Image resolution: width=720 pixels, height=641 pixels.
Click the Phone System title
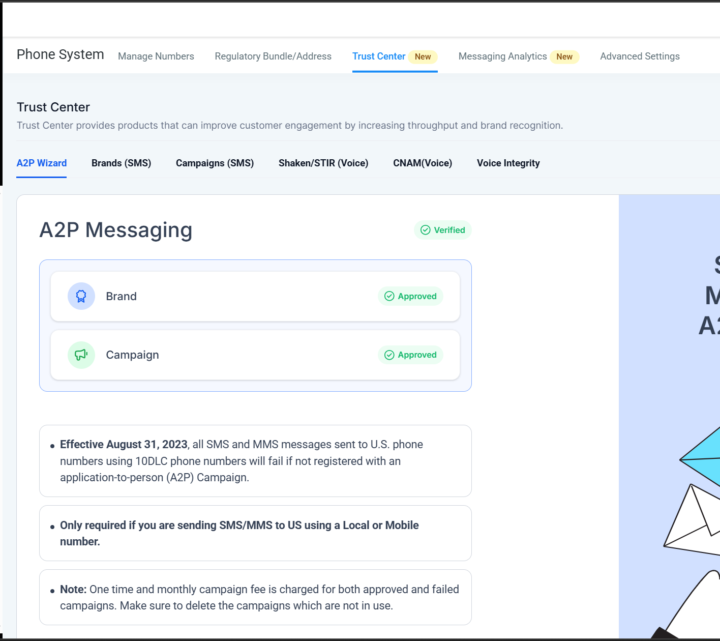tap(60, 54)
